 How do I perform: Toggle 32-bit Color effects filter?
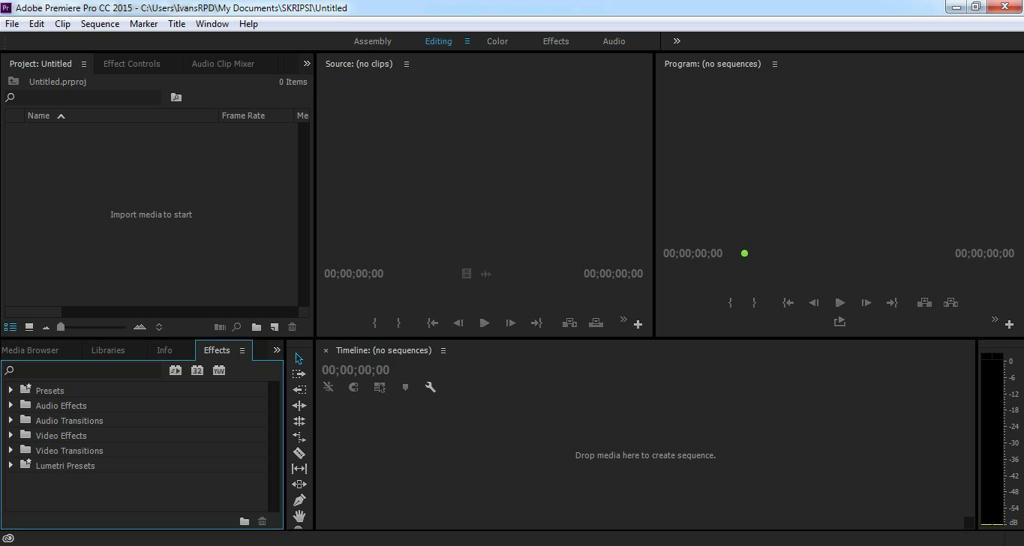coord(197,370)
